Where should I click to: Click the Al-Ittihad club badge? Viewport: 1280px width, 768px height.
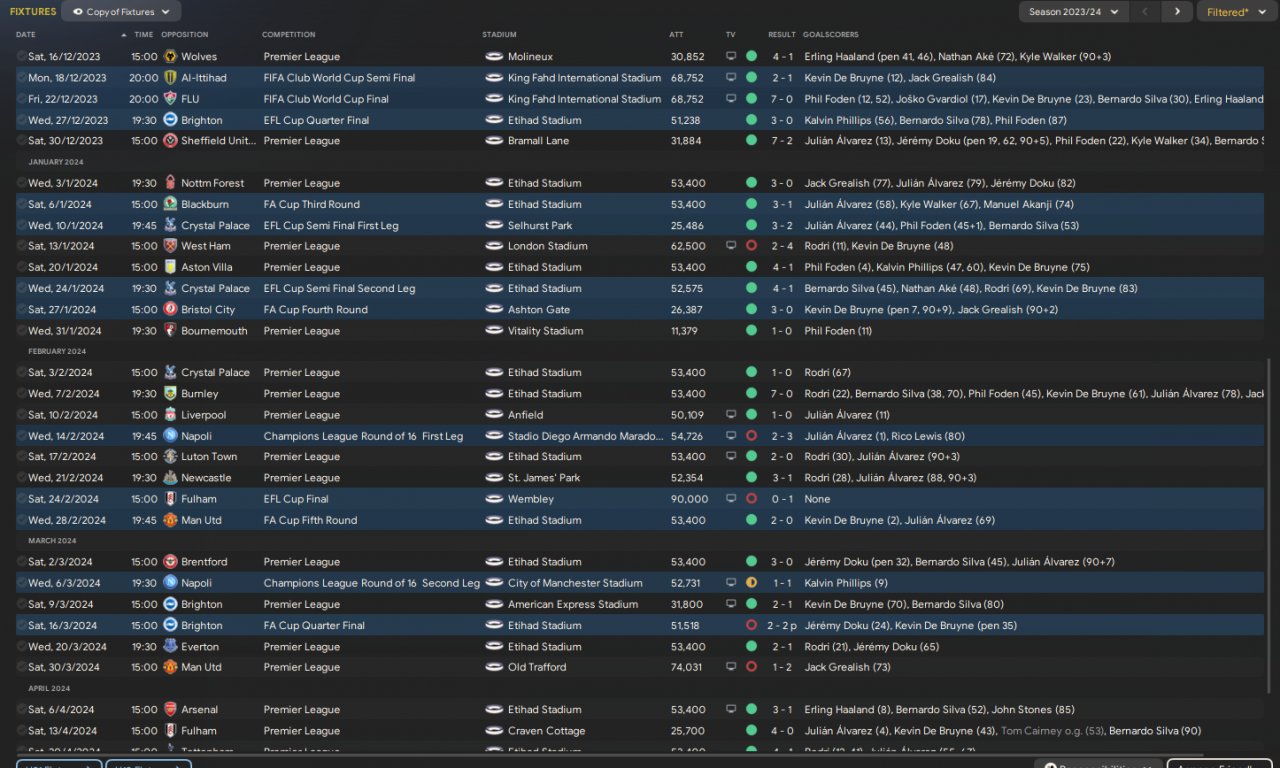(x=170, y=78)
